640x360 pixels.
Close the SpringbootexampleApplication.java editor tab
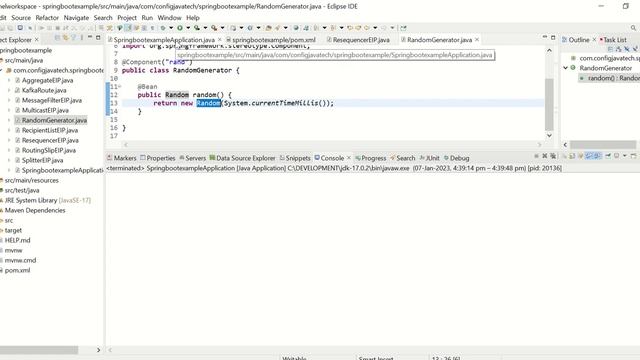tap(219, 40)
